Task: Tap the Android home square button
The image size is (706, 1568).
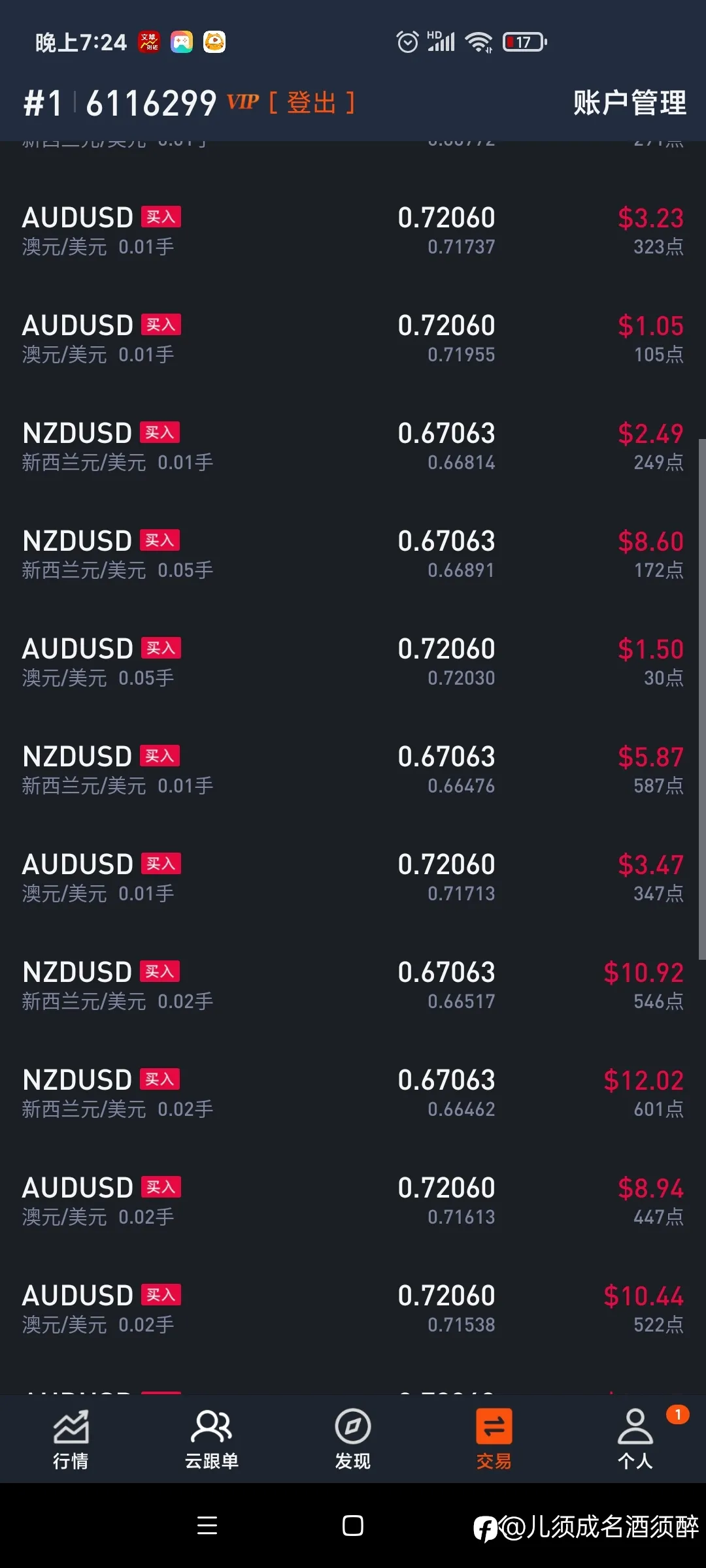Action: [353, 1526]
